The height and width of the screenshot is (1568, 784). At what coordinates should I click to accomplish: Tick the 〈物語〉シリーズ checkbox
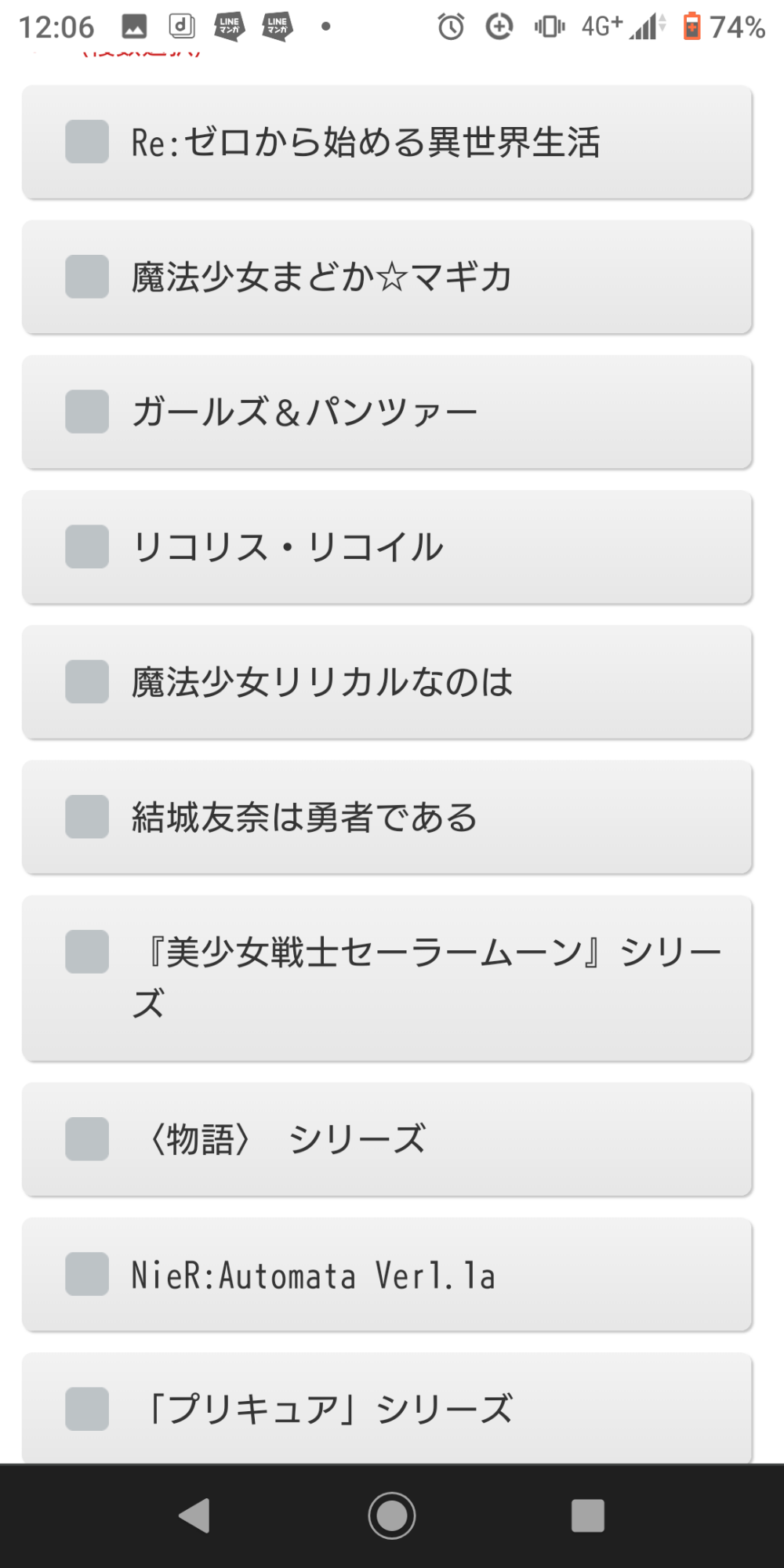[87, 1139]
